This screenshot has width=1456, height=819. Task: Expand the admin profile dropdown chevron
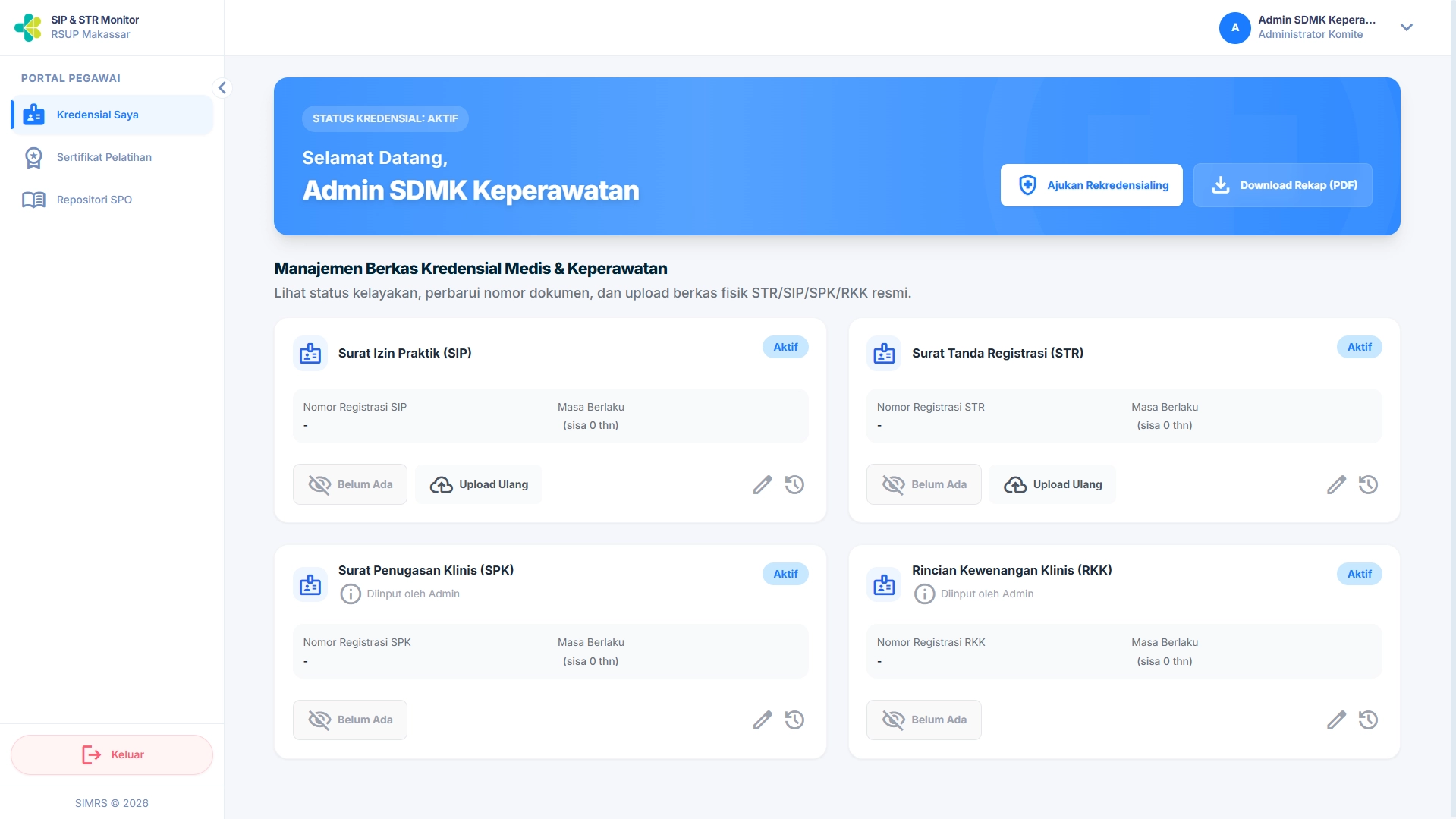(x=1406, y=27)
